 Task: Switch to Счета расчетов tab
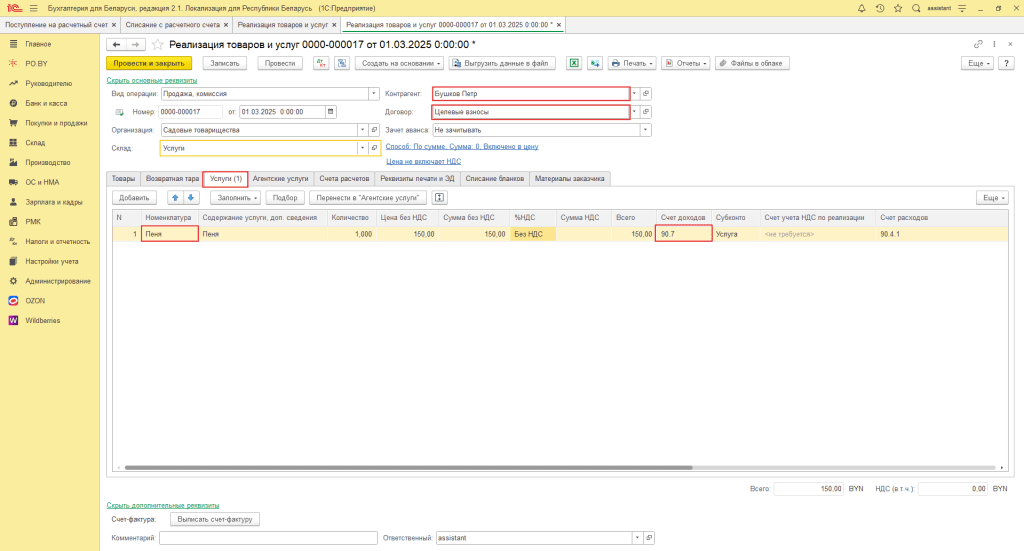pyautogui.click(x=344, y=178)
